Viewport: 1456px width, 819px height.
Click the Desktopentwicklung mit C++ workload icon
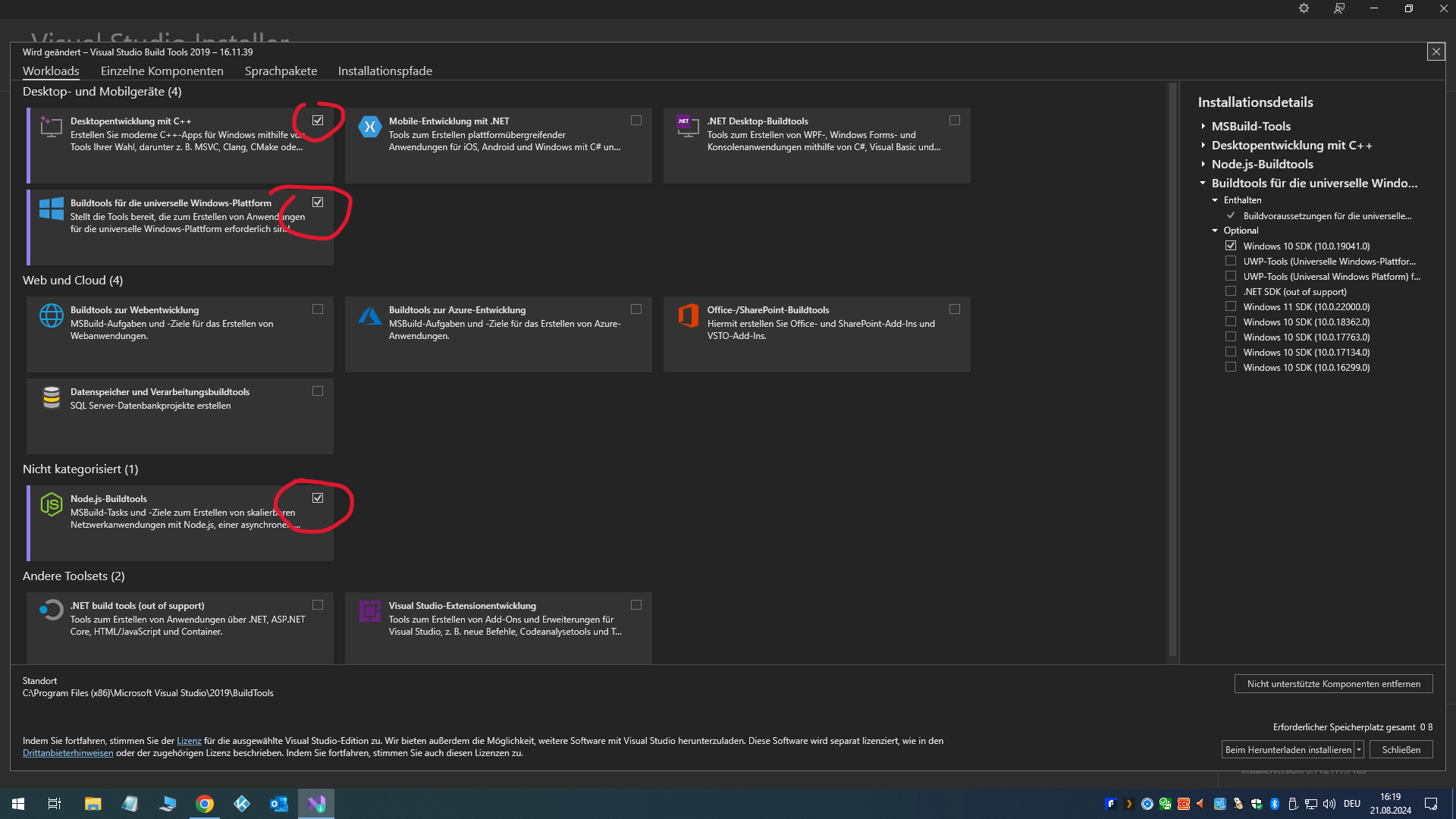[x=51, y=127]
